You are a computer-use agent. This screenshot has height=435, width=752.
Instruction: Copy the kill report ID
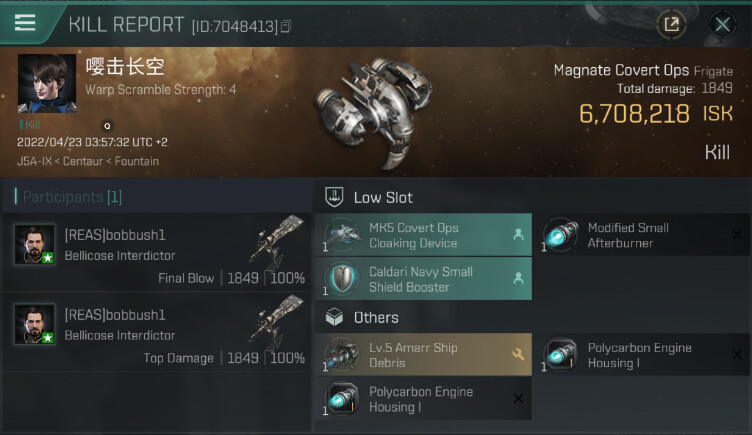pos(286,26)
